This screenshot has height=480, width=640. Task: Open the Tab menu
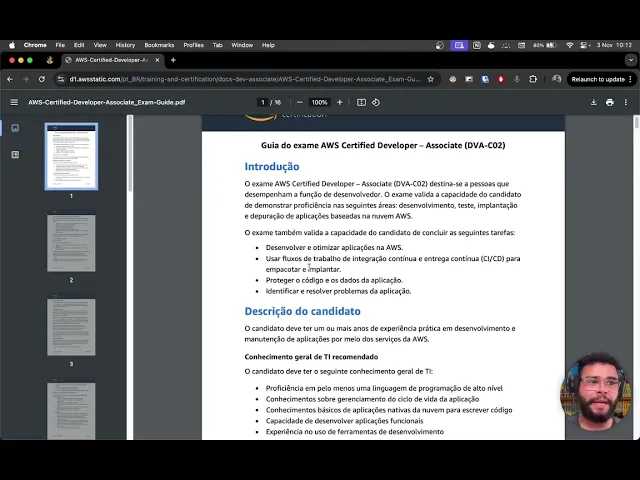tap(218, 45)
